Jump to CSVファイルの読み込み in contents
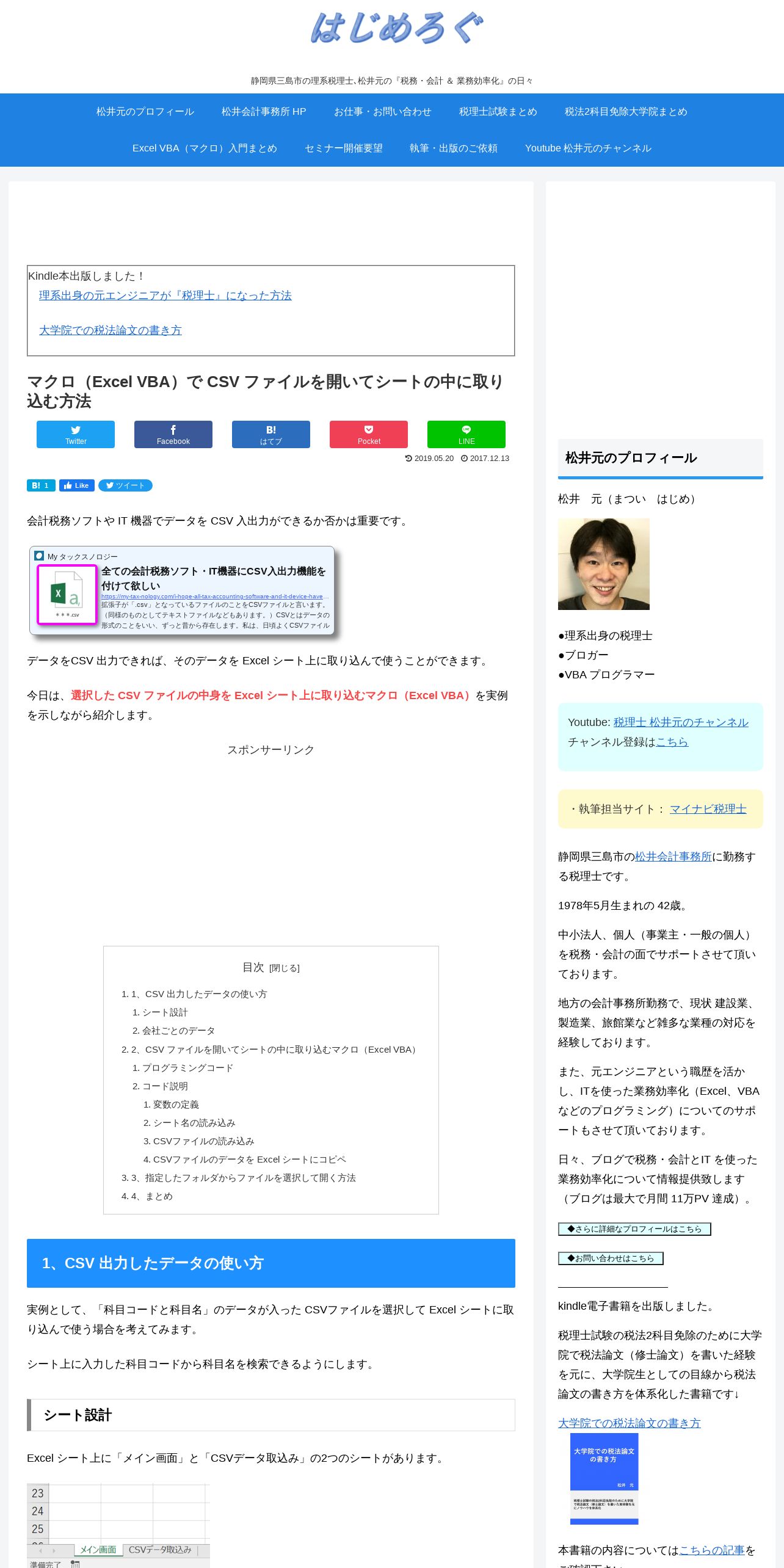Image resolution: width=784 pixels, height=1568 pixels. [x=203, y=1141]
